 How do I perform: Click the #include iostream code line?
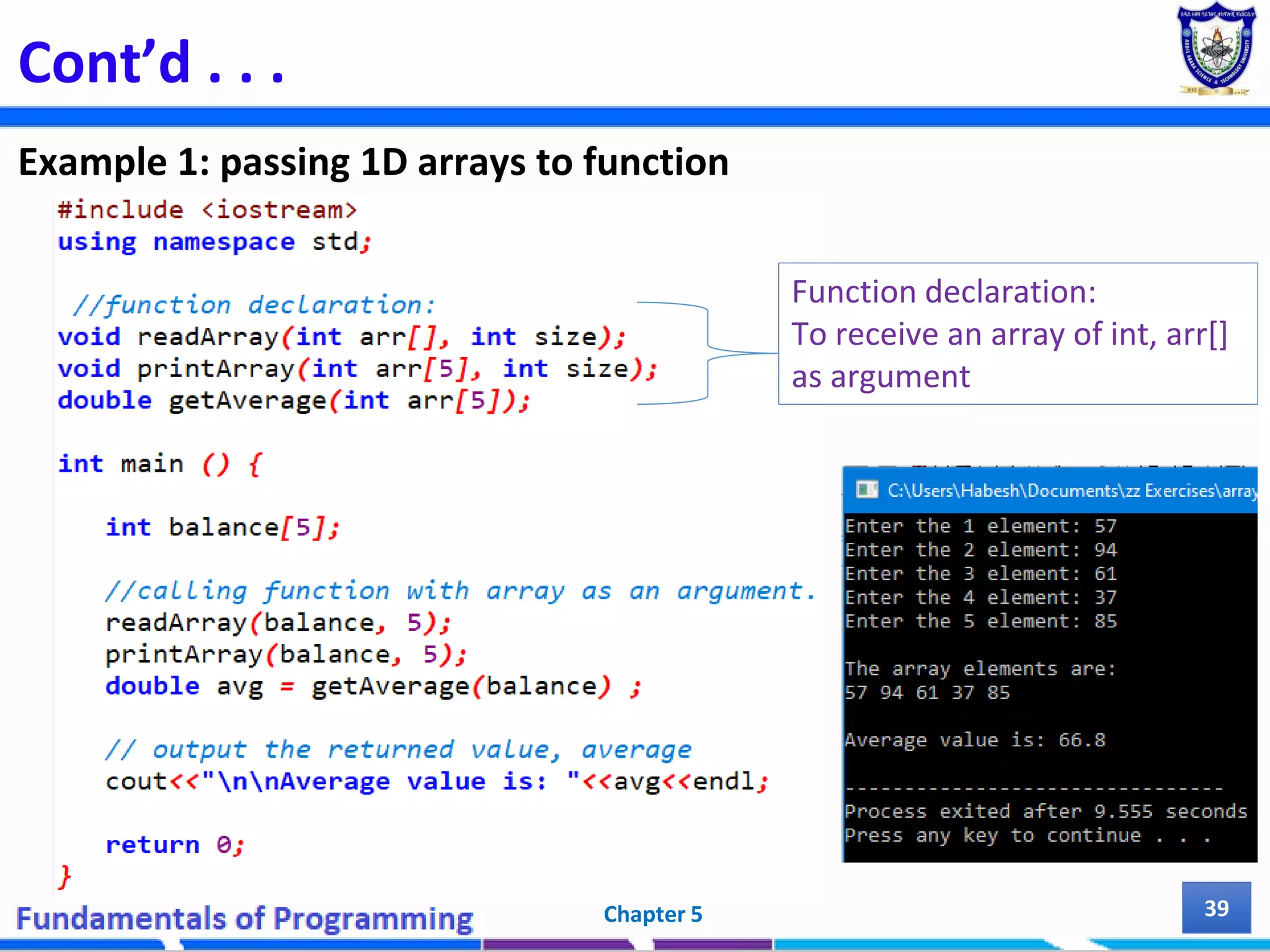pyautogui.click(x=207, y=210)
